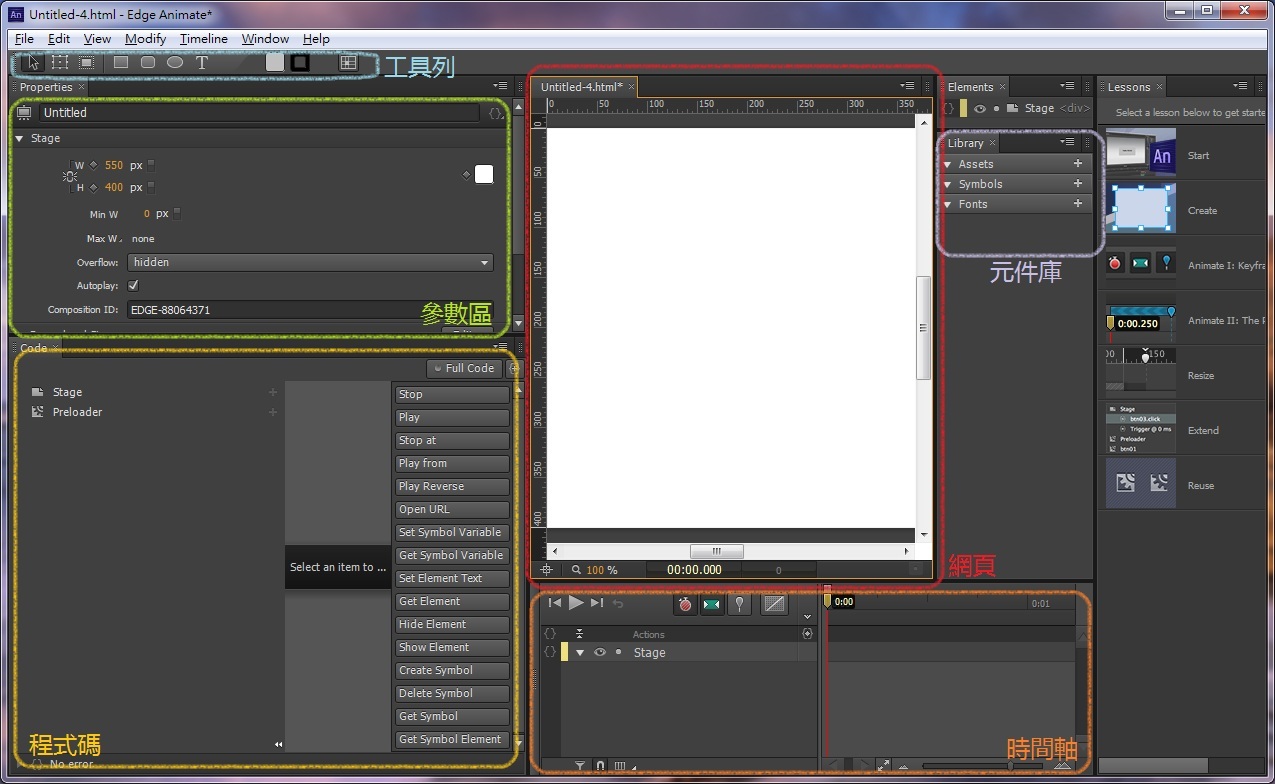Select the Rounded Rectangle tool
This screenshot has height=784, width=1275.
148,62
